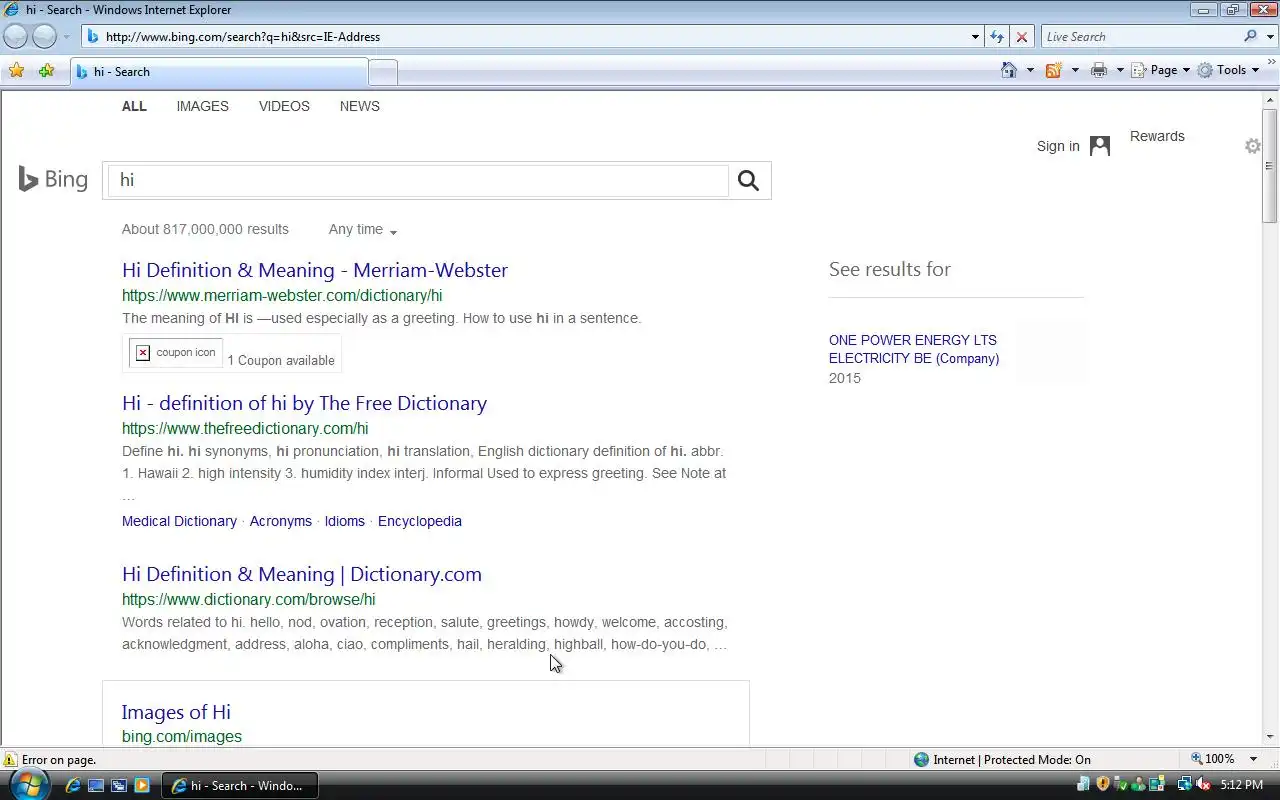Open the Dictionary.com result link

(x=302, y=574)
